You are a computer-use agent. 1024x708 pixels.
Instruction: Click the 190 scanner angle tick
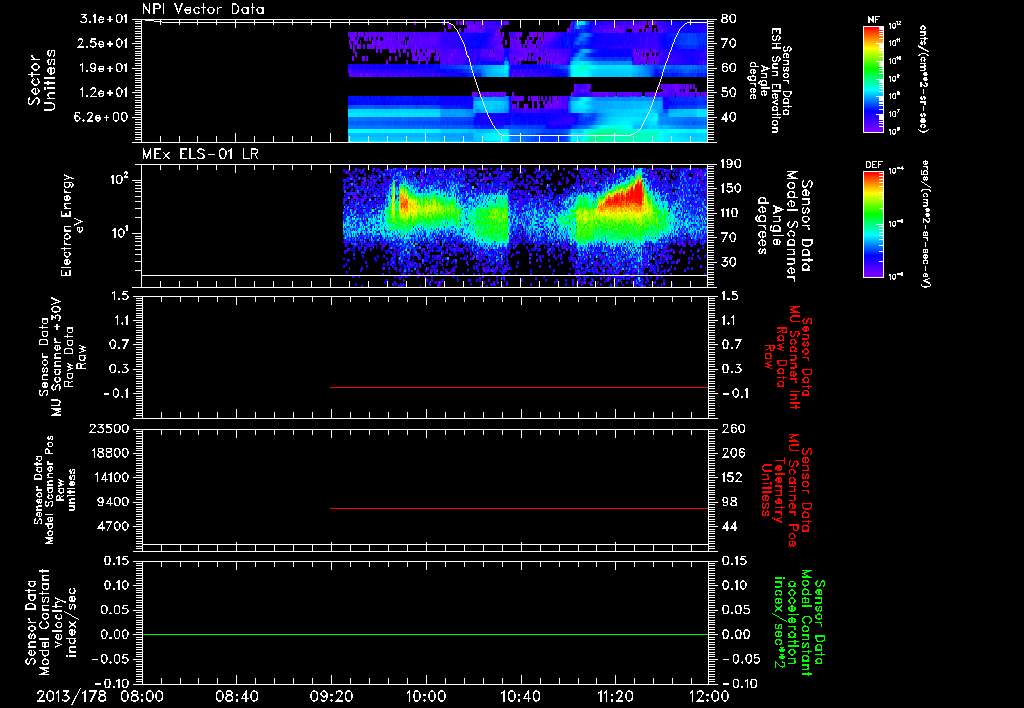[731, 164]
